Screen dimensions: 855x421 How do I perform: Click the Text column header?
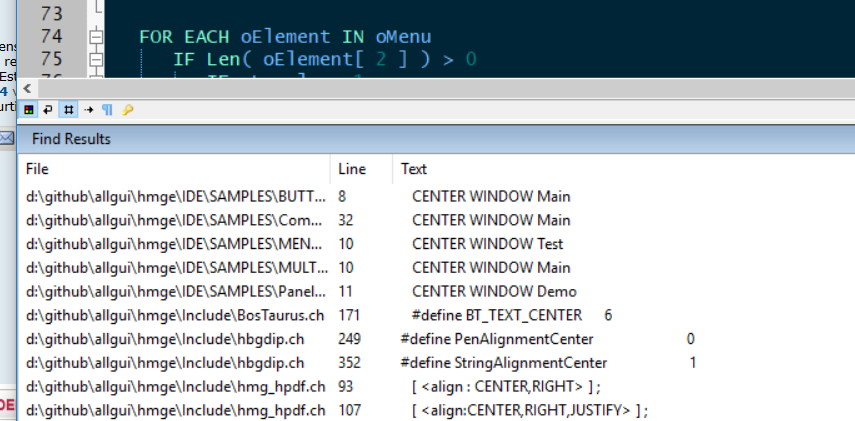414,169
